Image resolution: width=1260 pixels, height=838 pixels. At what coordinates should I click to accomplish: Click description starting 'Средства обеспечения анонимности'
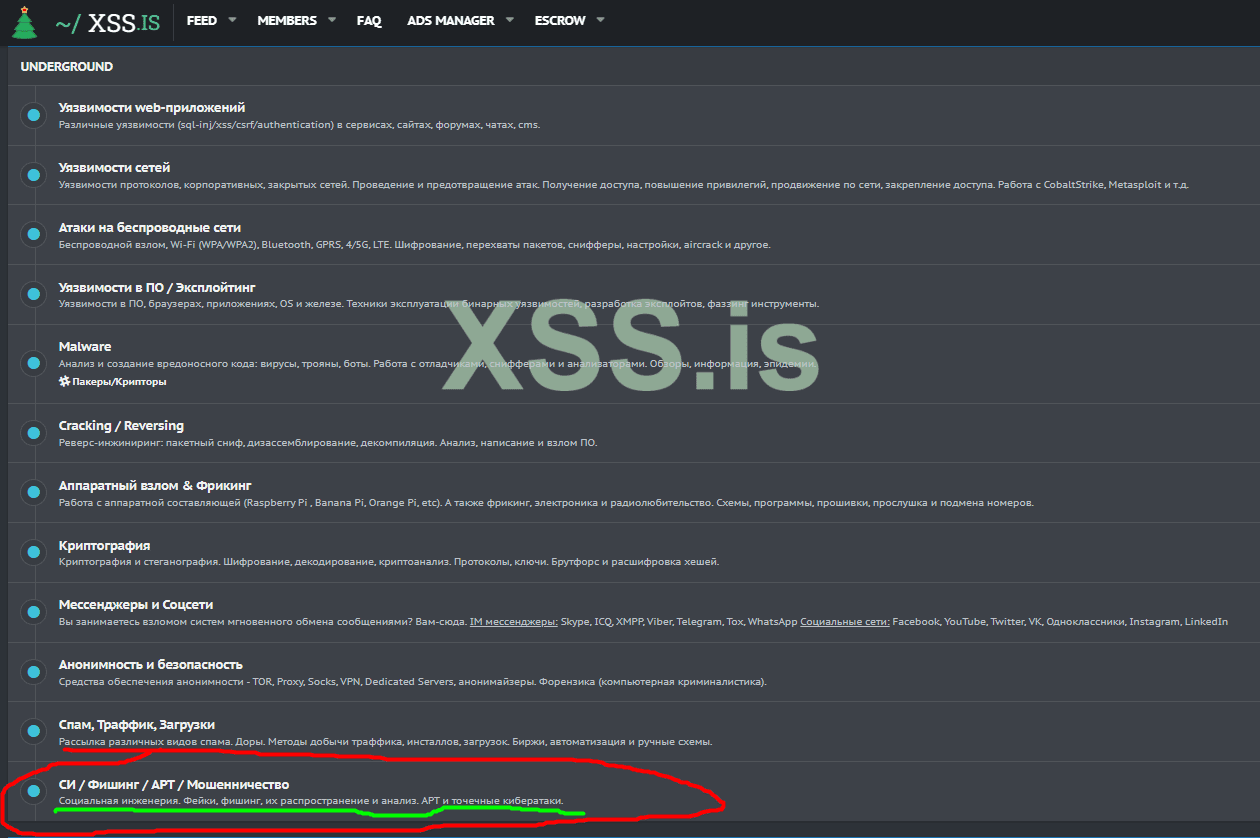coord(413,682)
